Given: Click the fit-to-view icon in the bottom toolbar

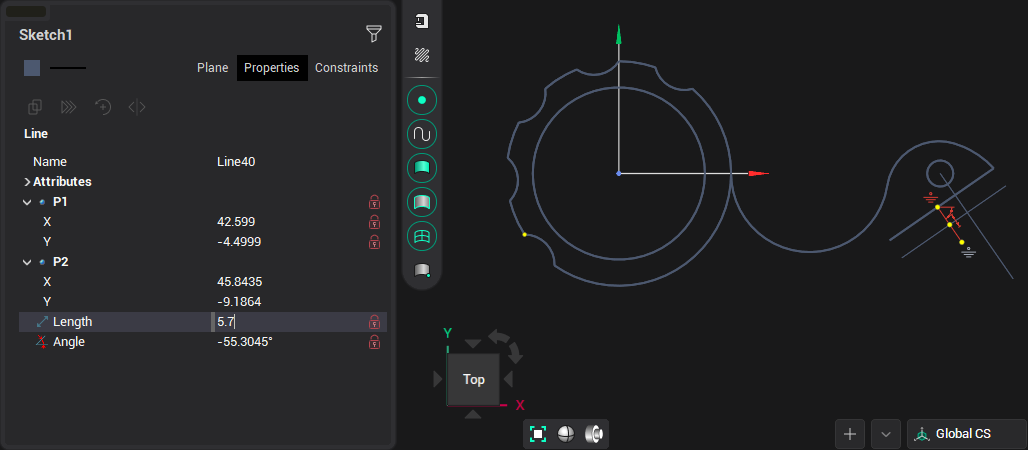Looking at the screenshot, I should click(x=538, y=434).
